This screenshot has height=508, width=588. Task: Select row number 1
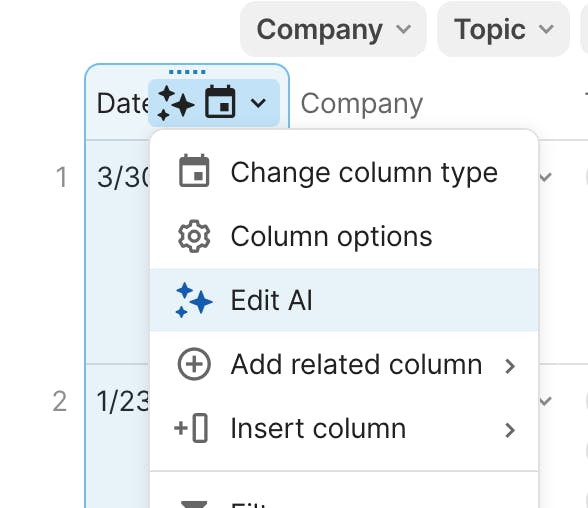click(61, 177)
